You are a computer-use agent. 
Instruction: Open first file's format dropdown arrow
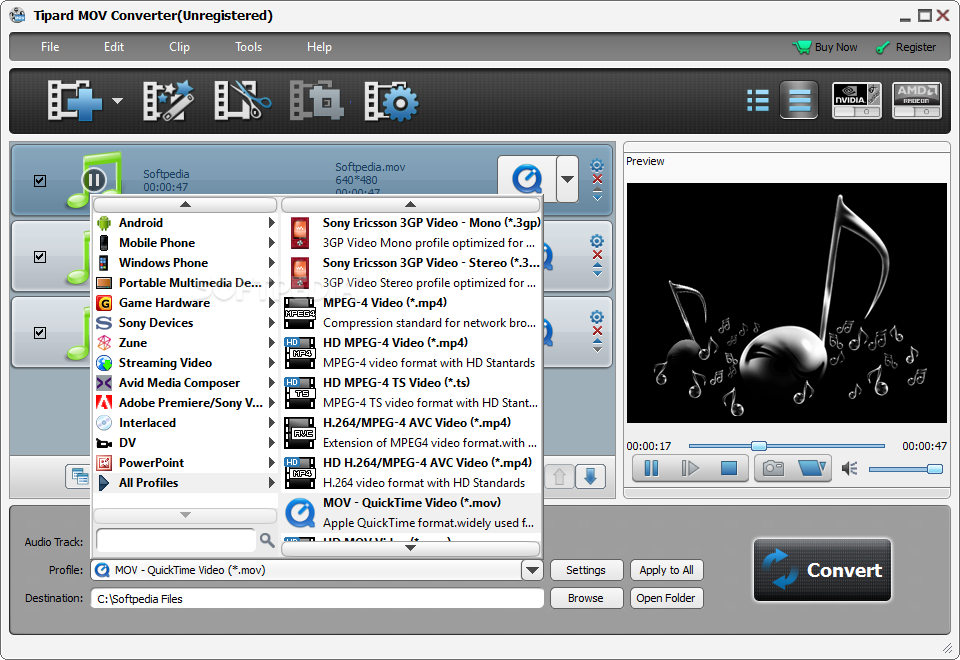pyautogui.click(x=568, y=179)
